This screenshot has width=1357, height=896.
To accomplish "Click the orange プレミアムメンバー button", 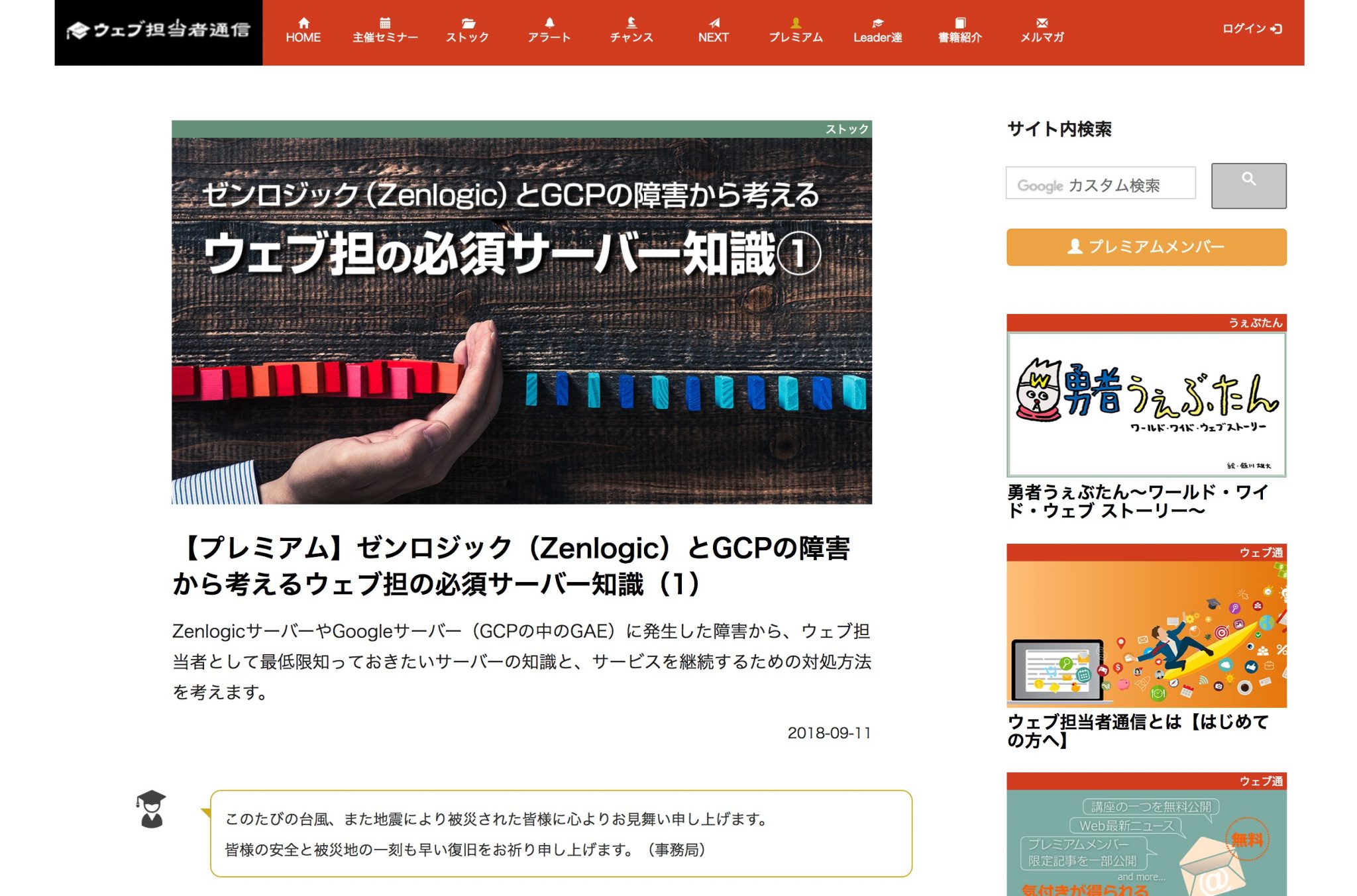I will click(x=1146, y=247).
